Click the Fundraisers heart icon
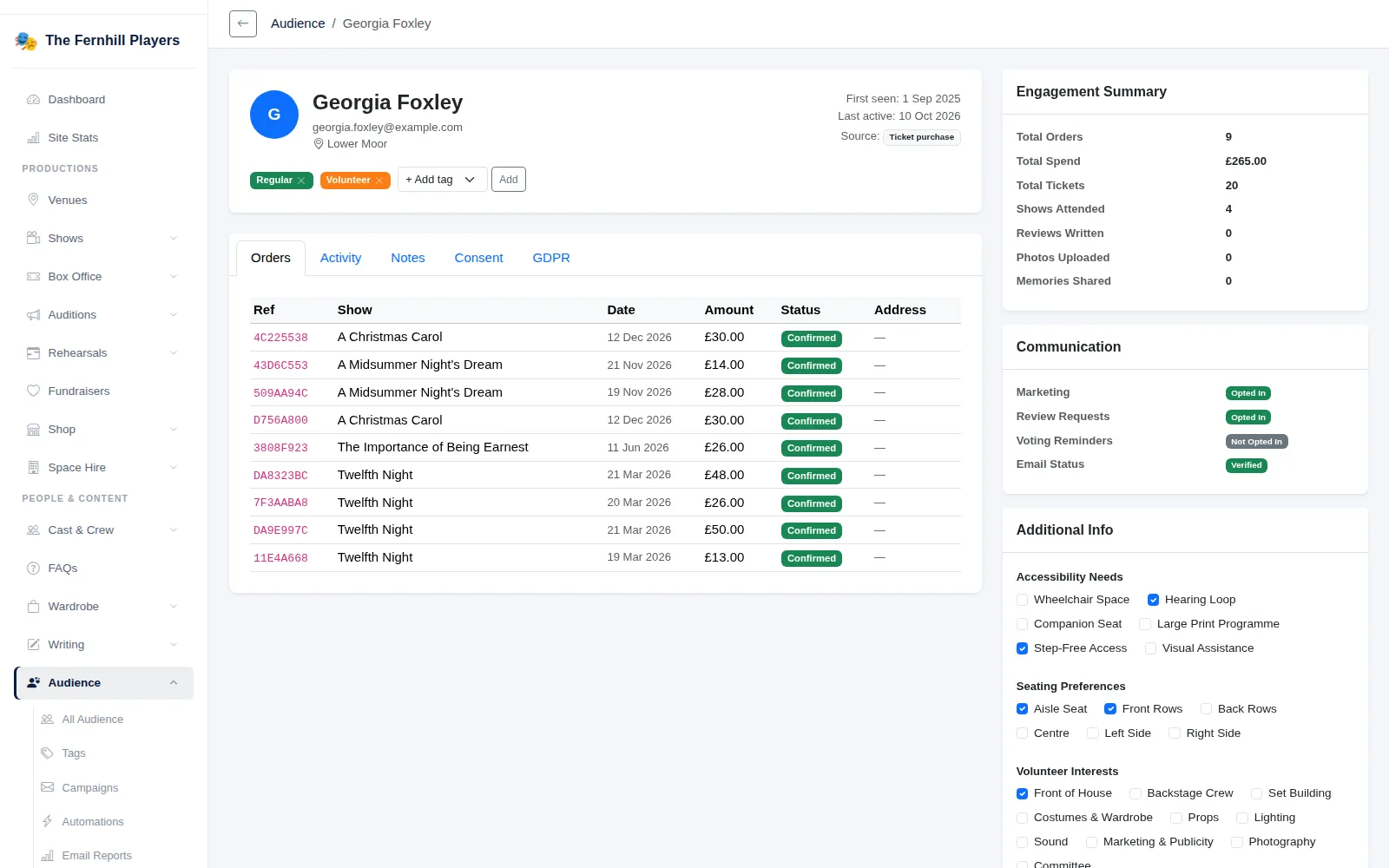 [x=33, y=391]
